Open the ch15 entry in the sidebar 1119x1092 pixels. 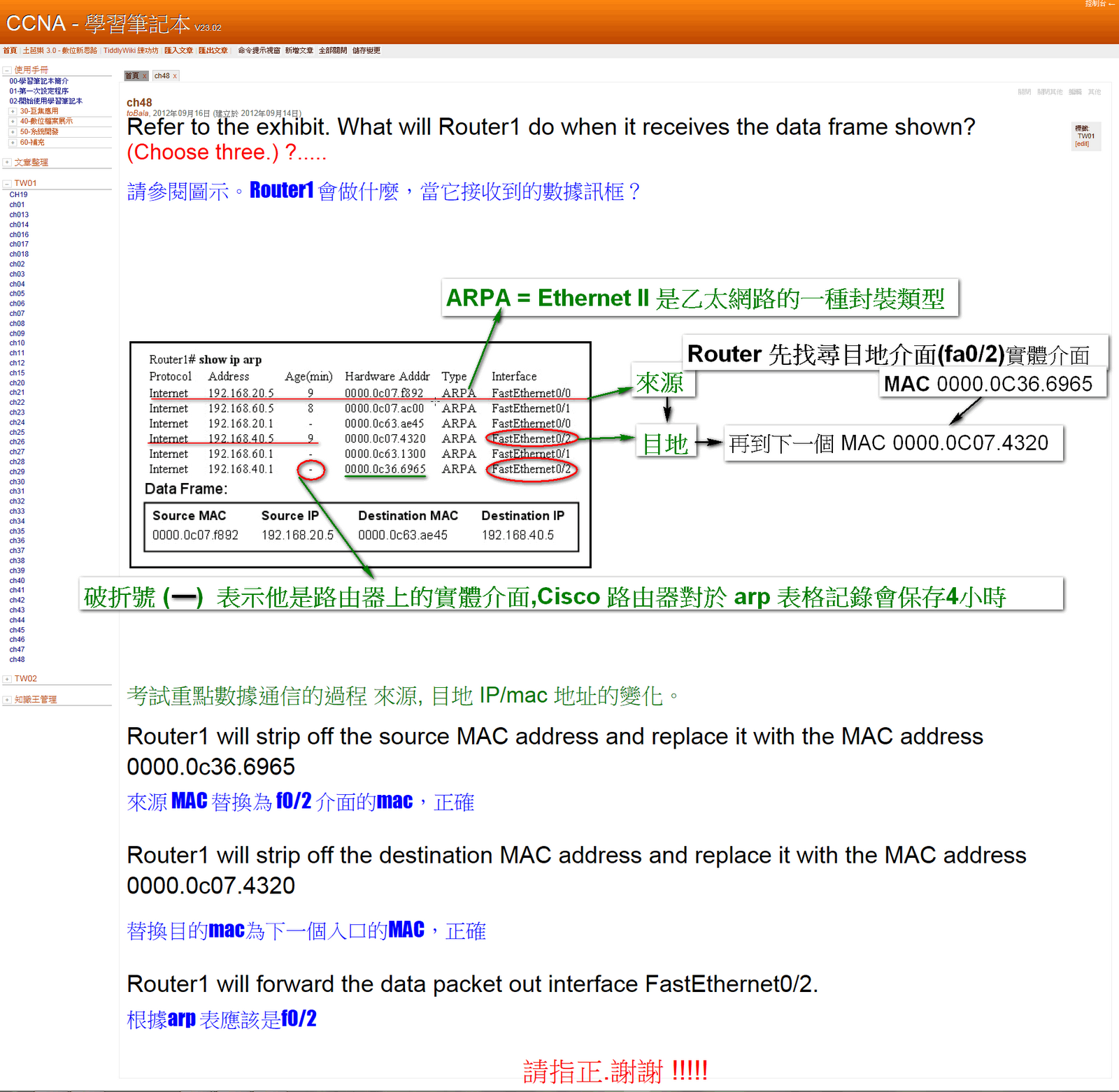coord(17,373)
